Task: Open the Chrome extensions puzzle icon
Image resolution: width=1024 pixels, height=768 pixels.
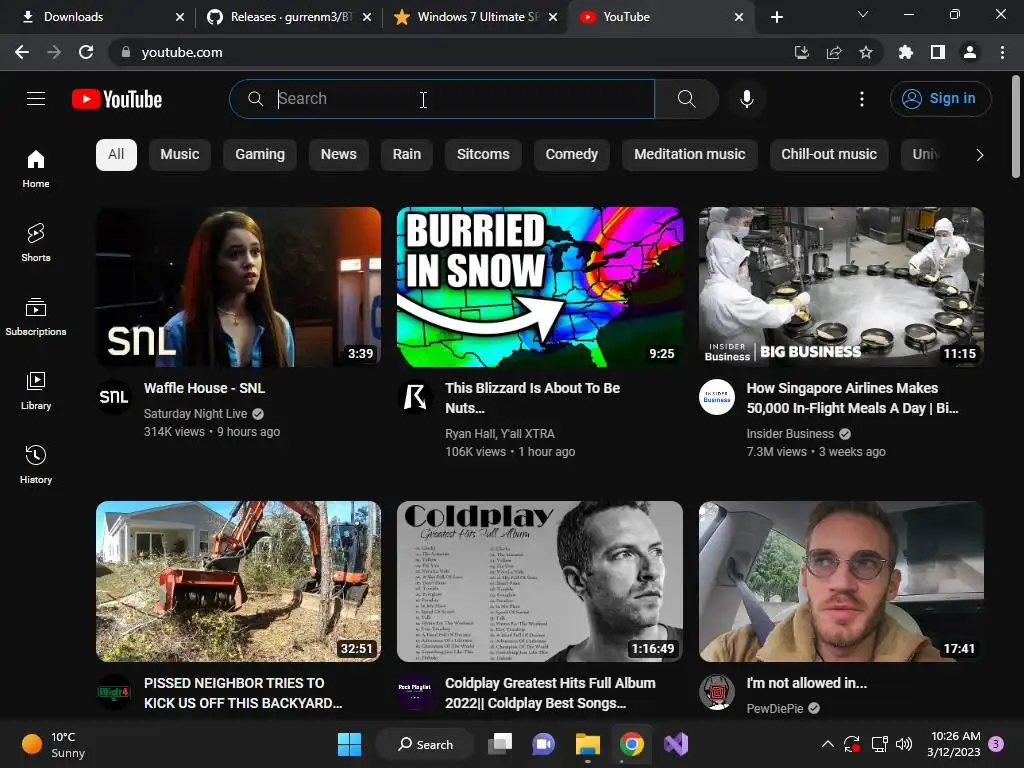Action: [x=905, y=52]
